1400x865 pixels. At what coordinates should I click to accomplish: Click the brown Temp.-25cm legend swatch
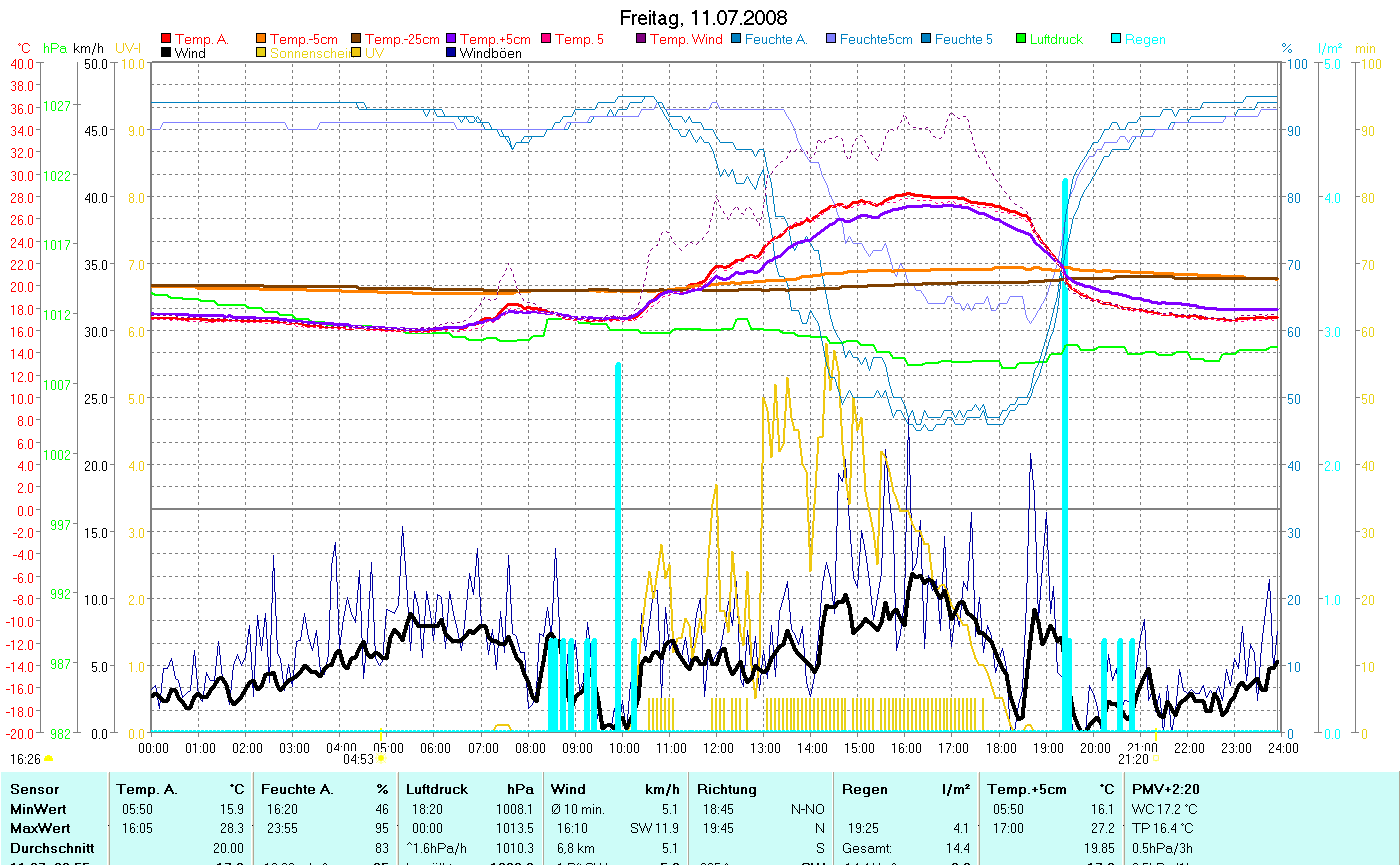[356, 40]
